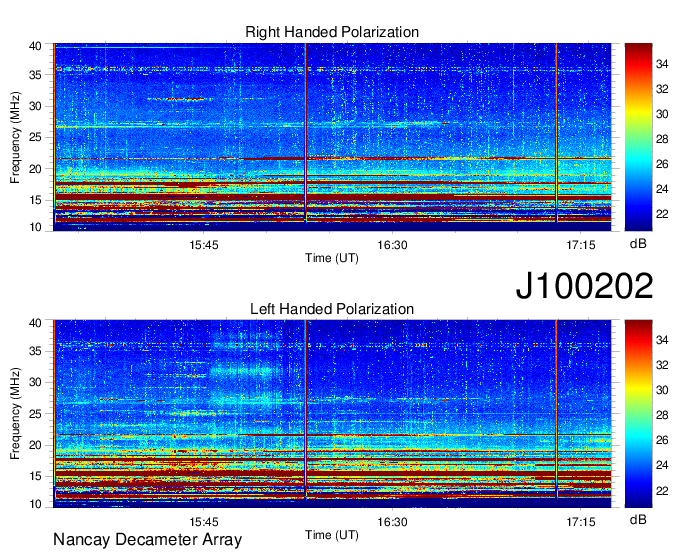Select the "J100202" observation label

pyautogui.click(x=584, y=286)
